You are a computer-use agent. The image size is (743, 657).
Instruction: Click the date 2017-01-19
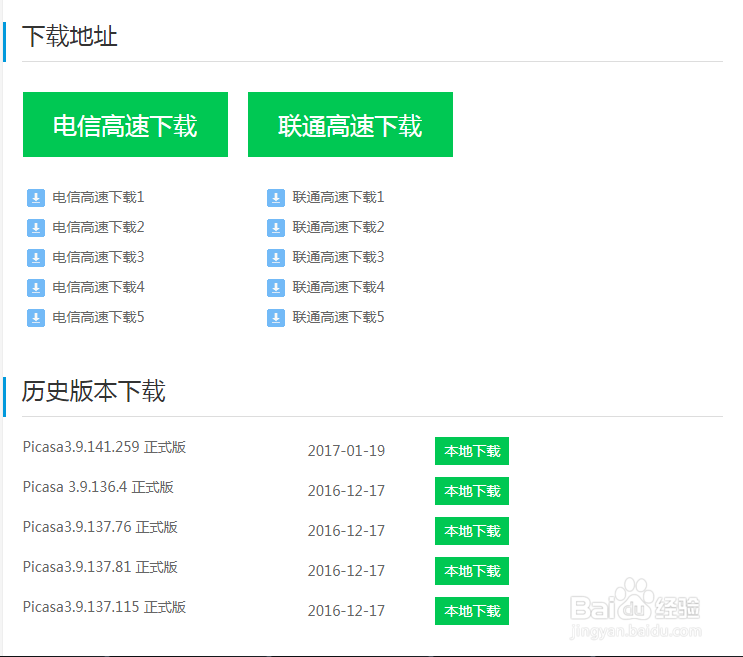tap(346, 451)
